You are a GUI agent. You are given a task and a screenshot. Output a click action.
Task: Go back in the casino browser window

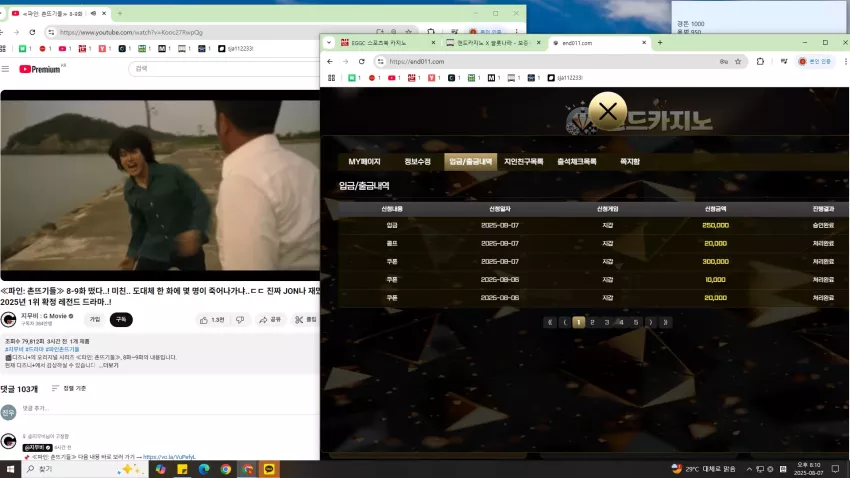tap(330, 62)
